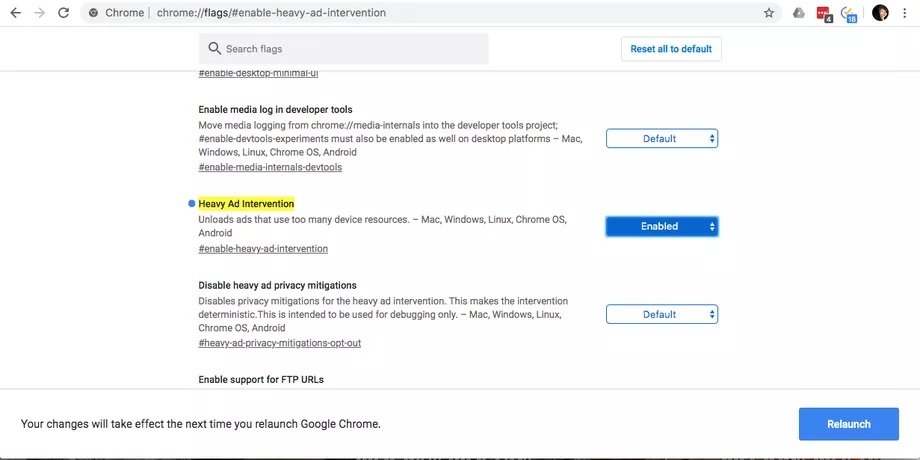Open the Heavy Ad Intervention Enabled dropdown
Image resolution: width=920 pixels, height=460 pixels.
point(661,227)
